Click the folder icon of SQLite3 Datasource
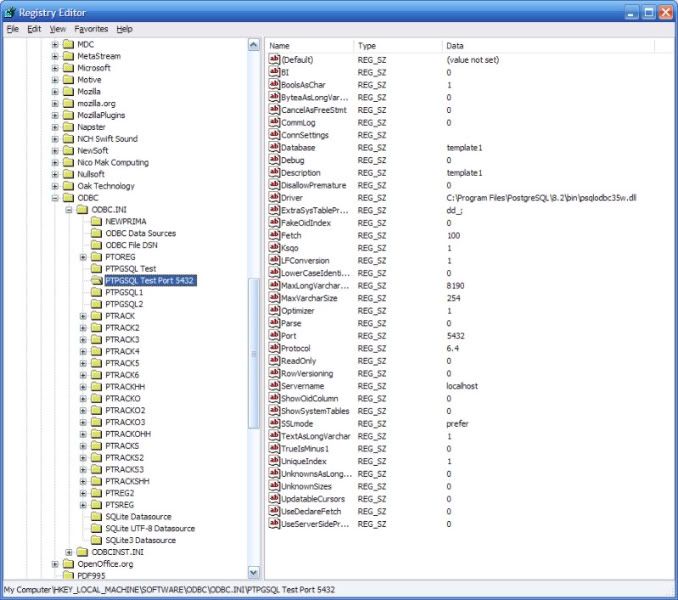 [97, 540]
